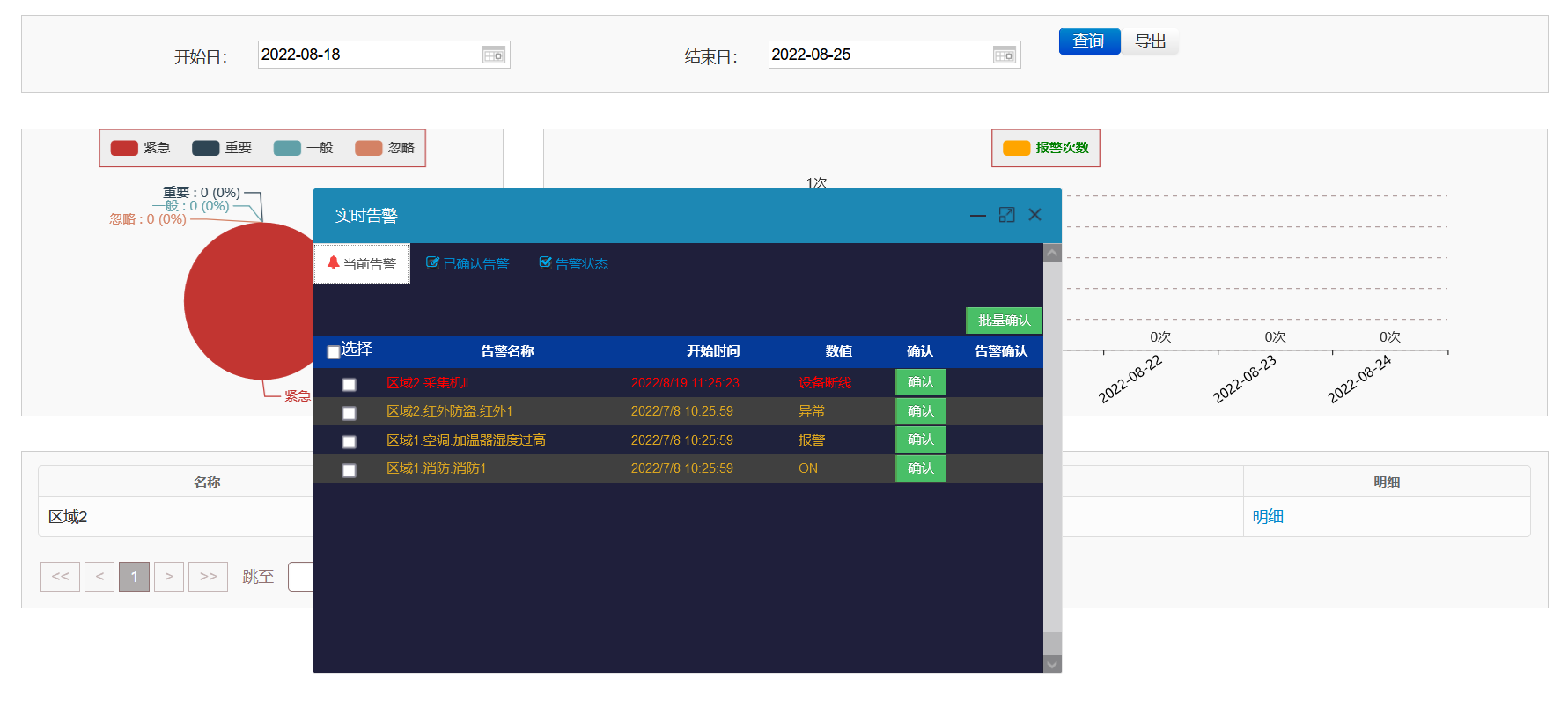Confirm the 加温器湿度过高 alarm

[920, 439]
